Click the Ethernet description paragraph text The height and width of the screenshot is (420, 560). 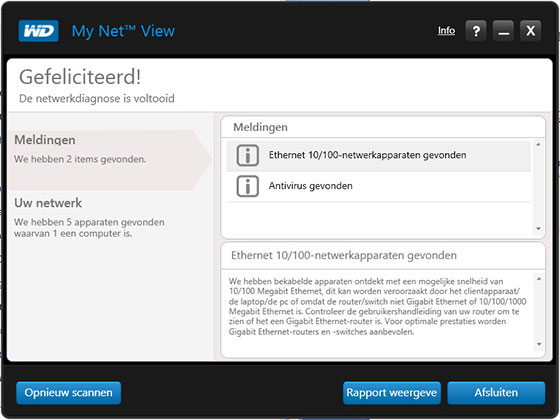coord(378,307)
